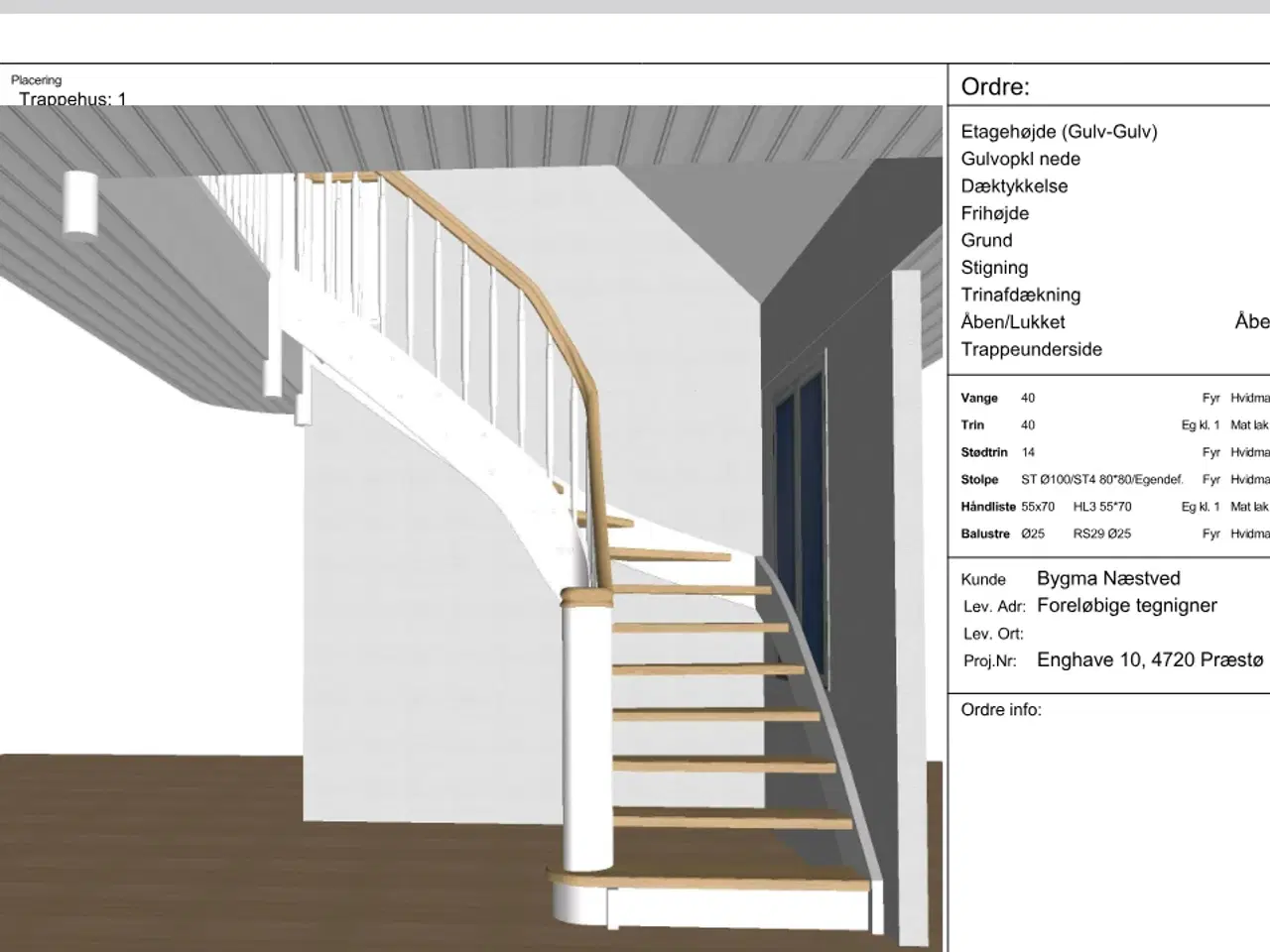Select the Åben/Lukket row
The height and width of the screenshot is (952, 1270).
pos(1012,322)
